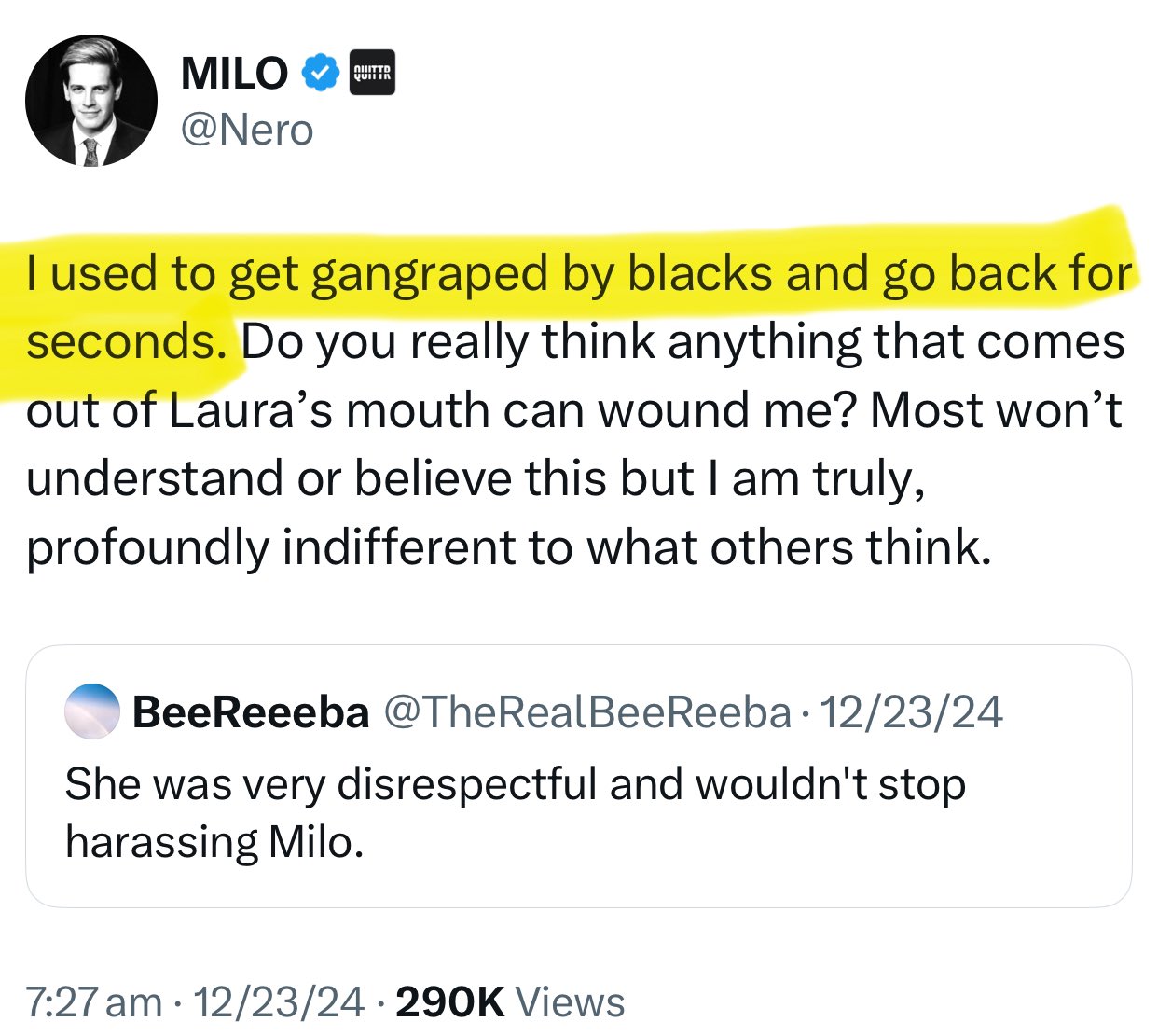
Task: Open BeeReeeba's display name in quoted tweet
Action: point(251,712)
